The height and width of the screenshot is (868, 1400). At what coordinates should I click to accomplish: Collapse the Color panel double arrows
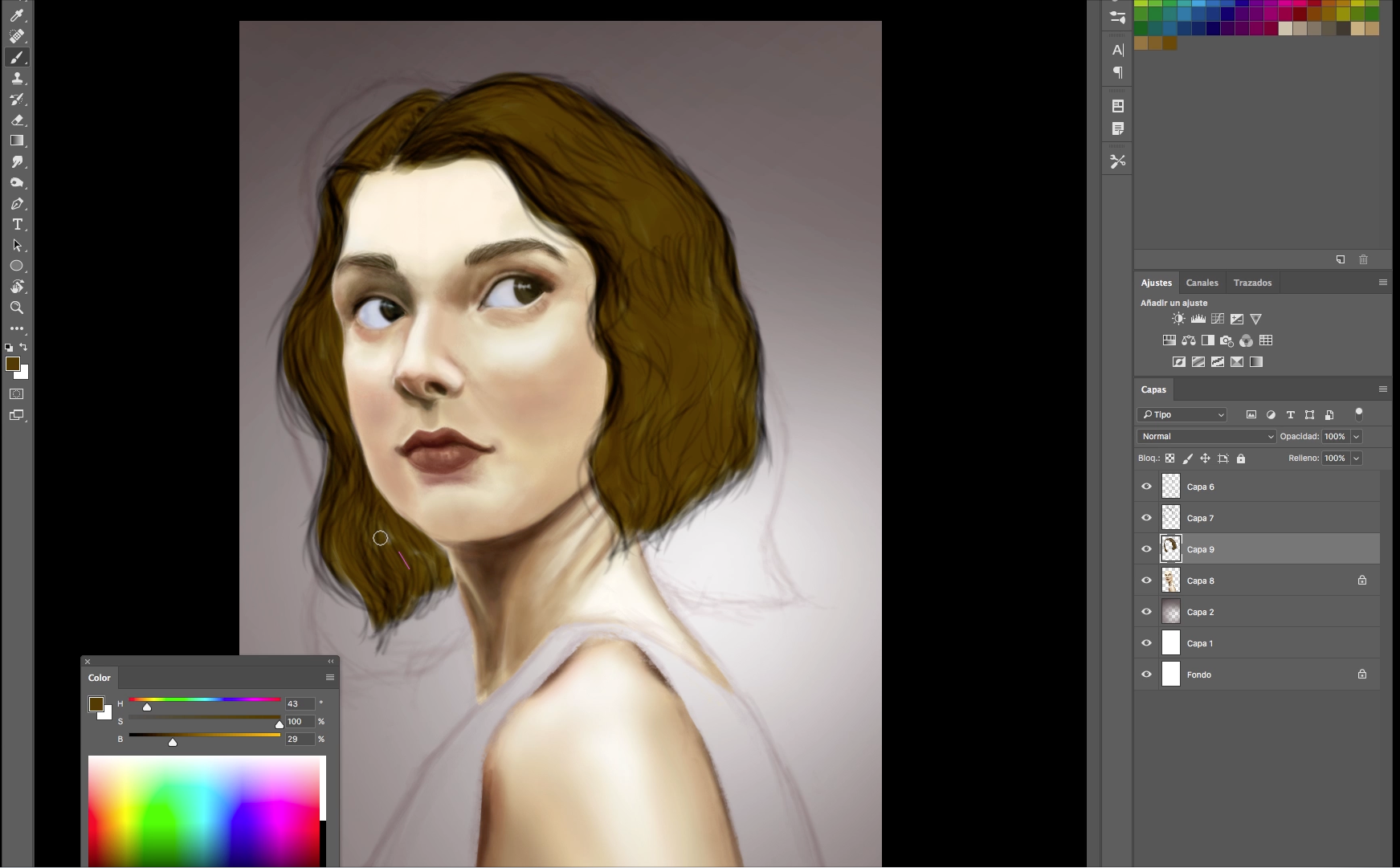click(331, 662)
